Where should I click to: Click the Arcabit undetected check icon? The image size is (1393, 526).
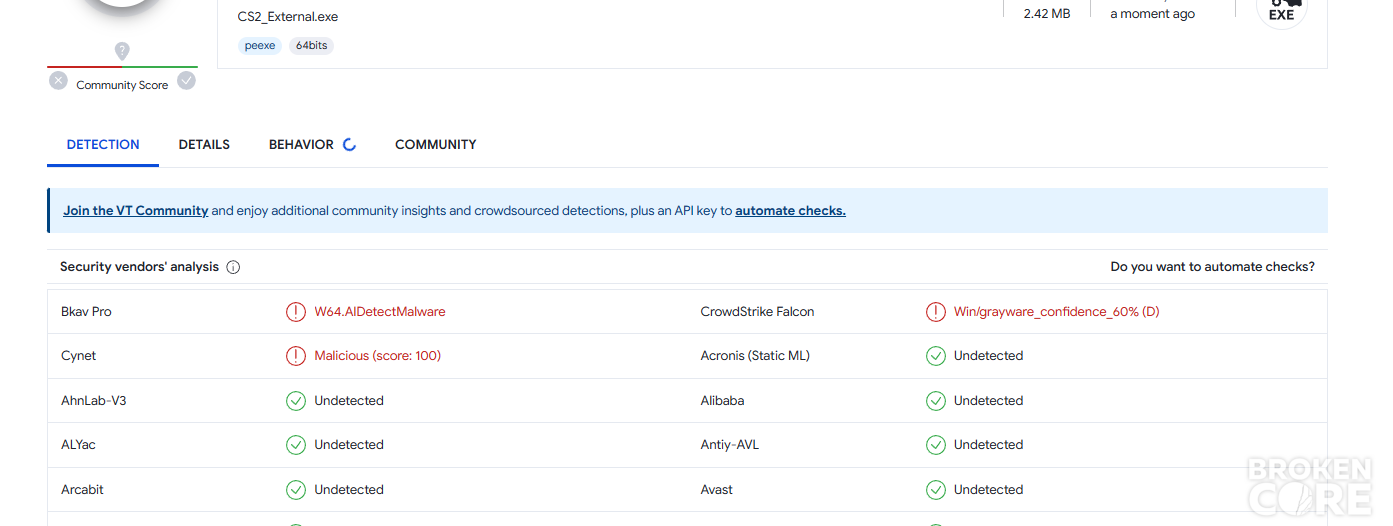coord(296,490)
